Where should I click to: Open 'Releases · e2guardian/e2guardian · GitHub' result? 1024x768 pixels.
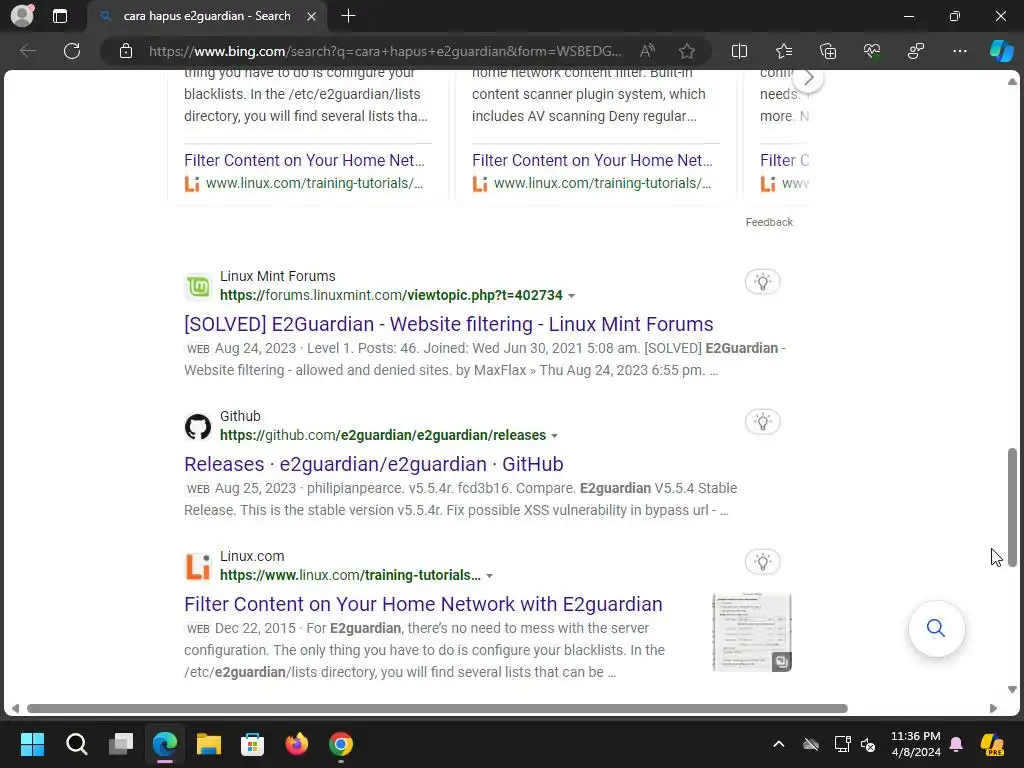[x=374, y=464]
